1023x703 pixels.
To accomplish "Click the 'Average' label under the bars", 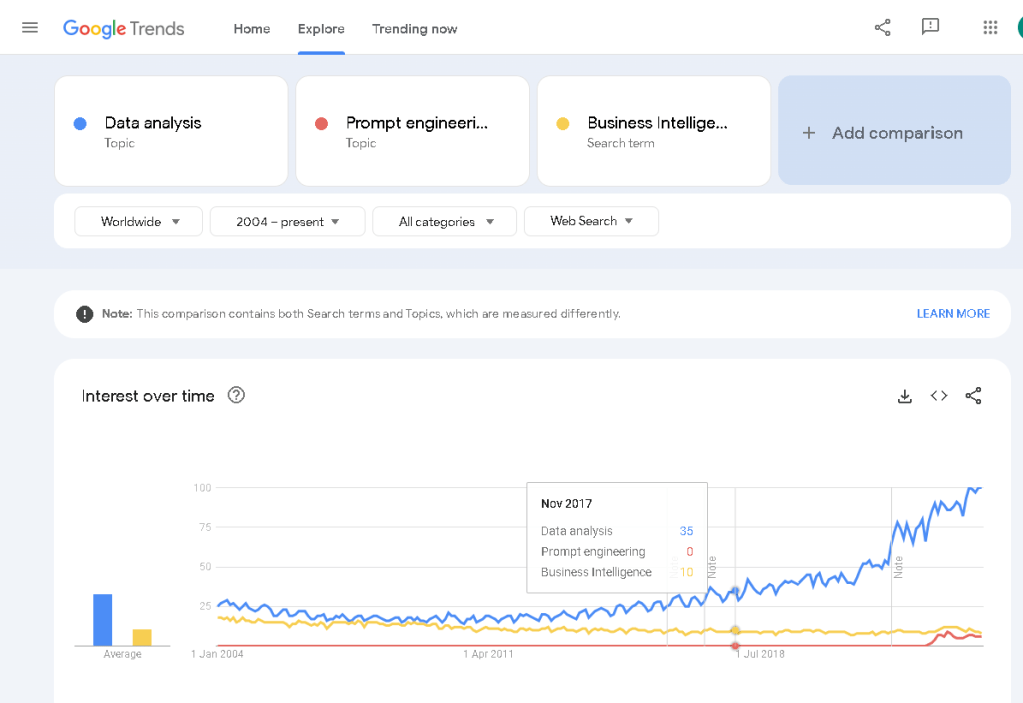I will pyautogui.click(x=122, y=654).
